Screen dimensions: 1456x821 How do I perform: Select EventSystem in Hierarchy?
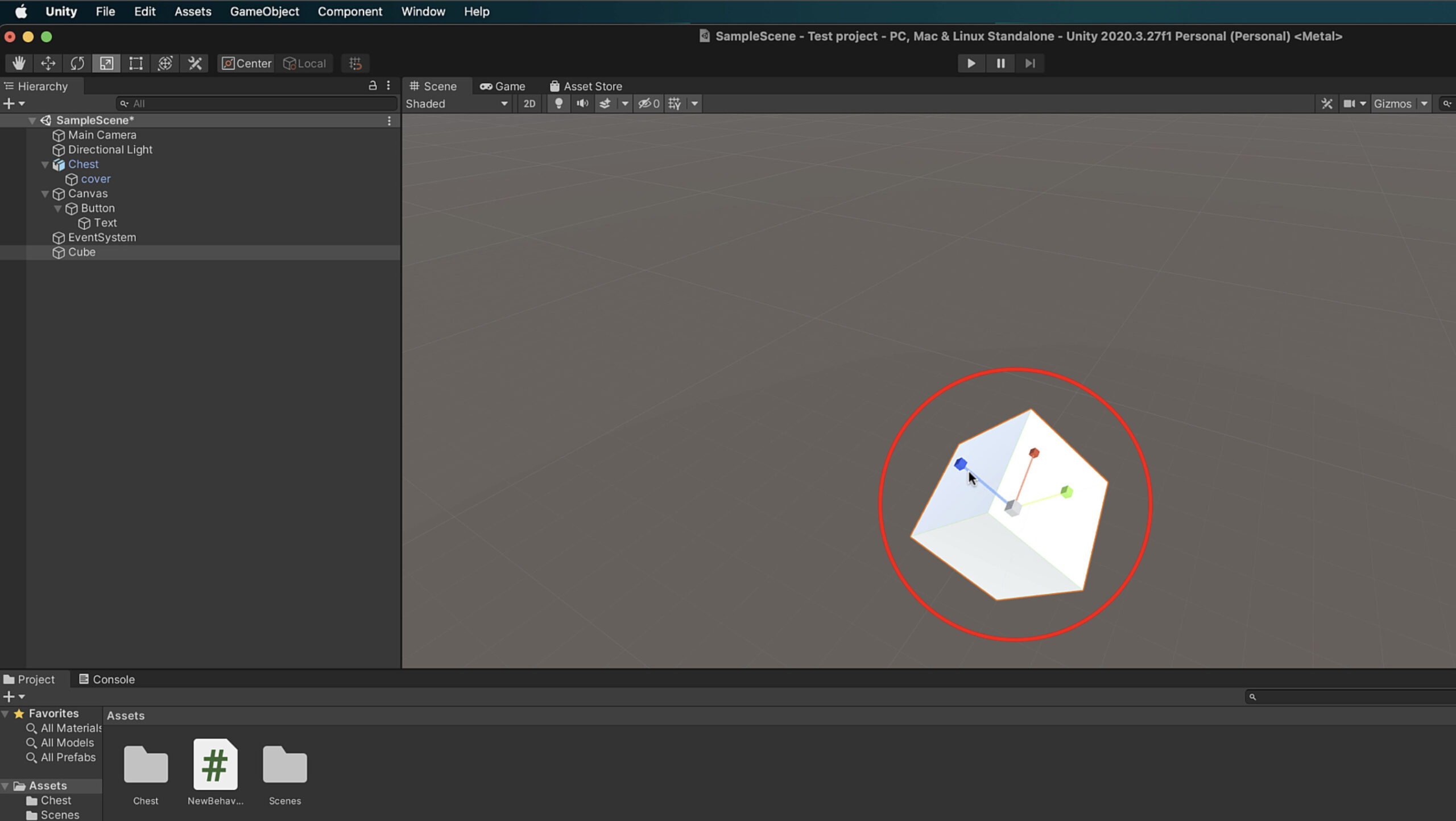pos(102,238)
